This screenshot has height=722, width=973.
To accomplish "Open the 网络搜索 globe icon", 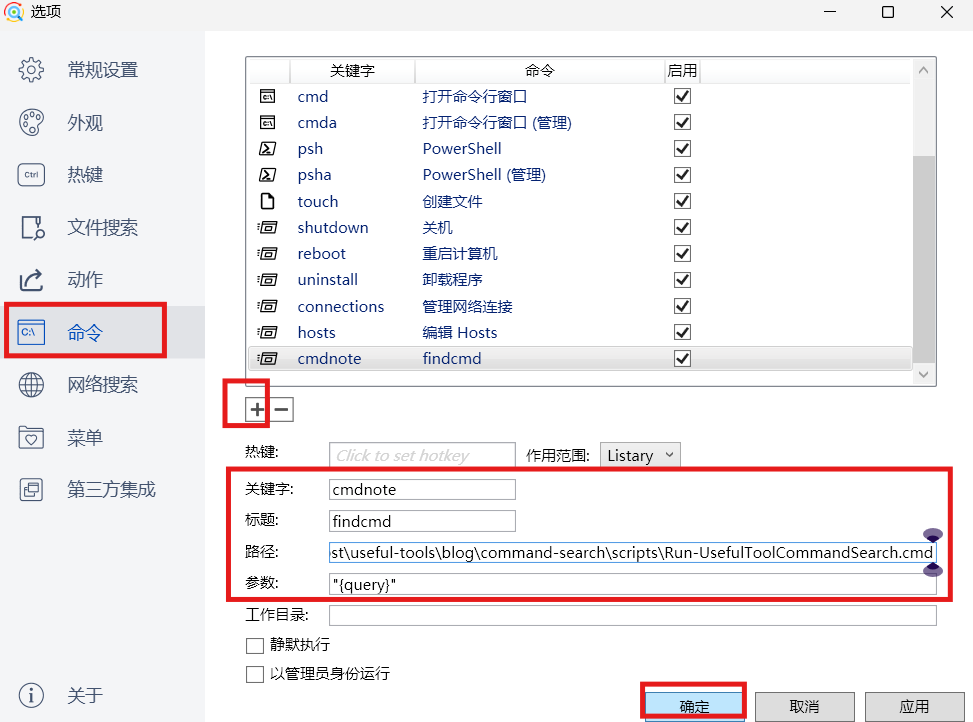I will 31,385.
